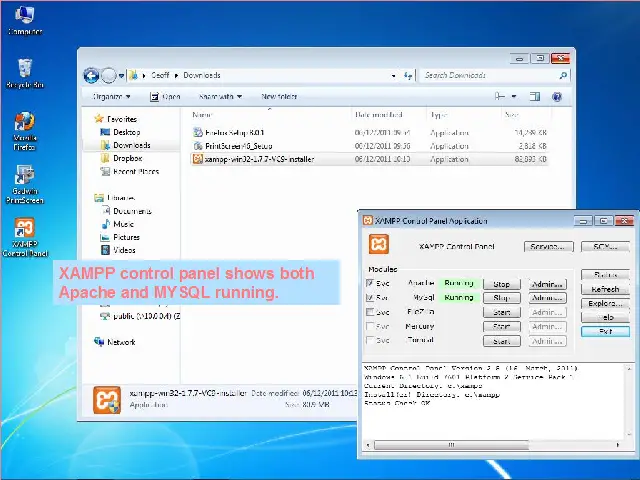Screen dimensions: 640x480
Task: Click the forward navigation arrow in explorer
Action: tap(108, 75)
